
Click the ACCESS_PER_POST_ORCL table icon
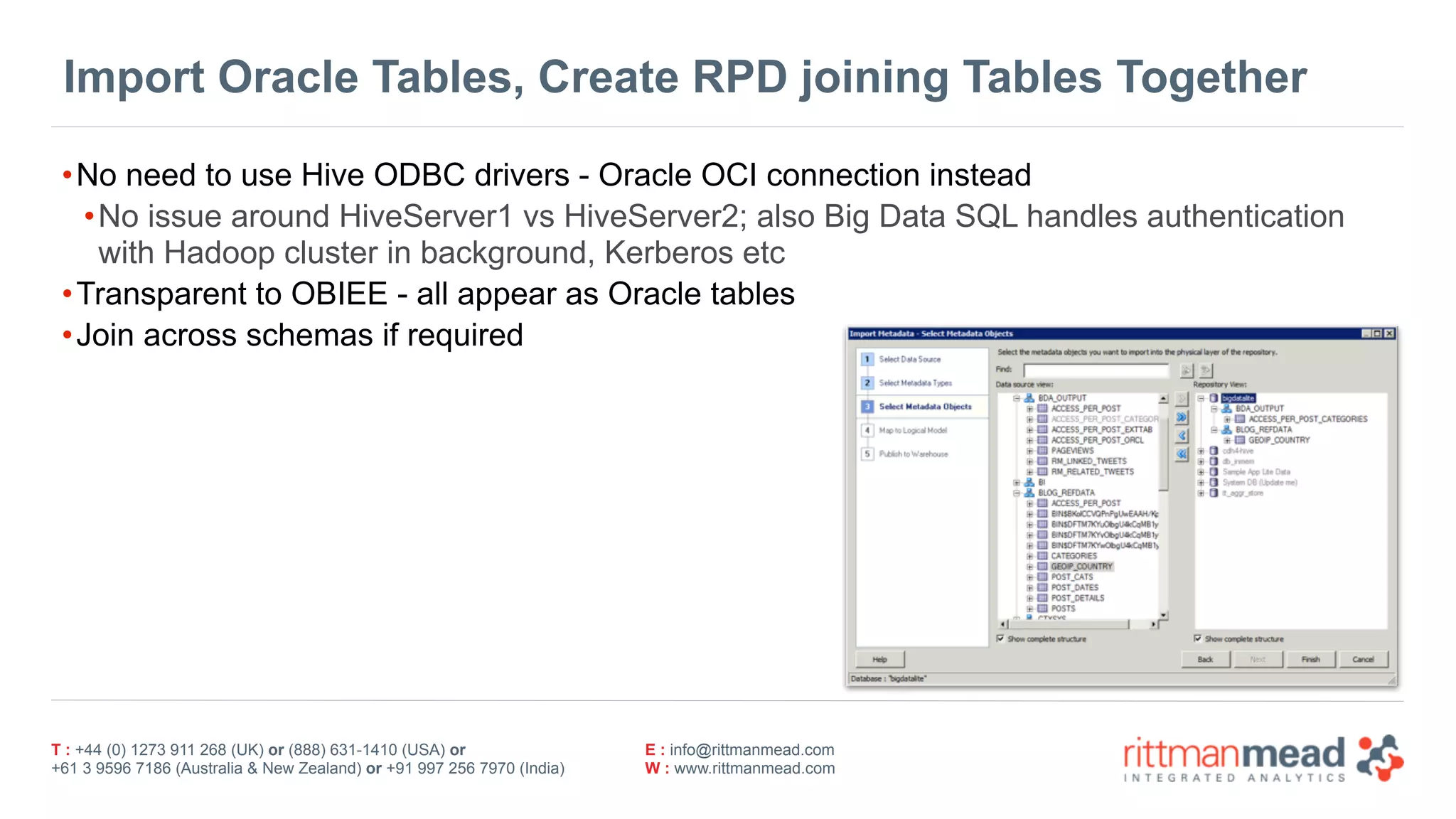(1042, 440)
